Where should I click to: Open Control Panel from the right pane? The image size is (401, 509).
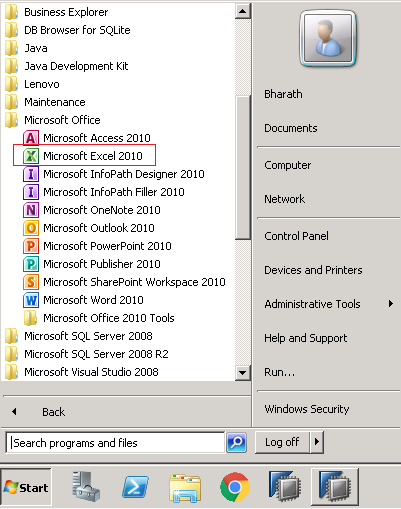coord(296,236)
